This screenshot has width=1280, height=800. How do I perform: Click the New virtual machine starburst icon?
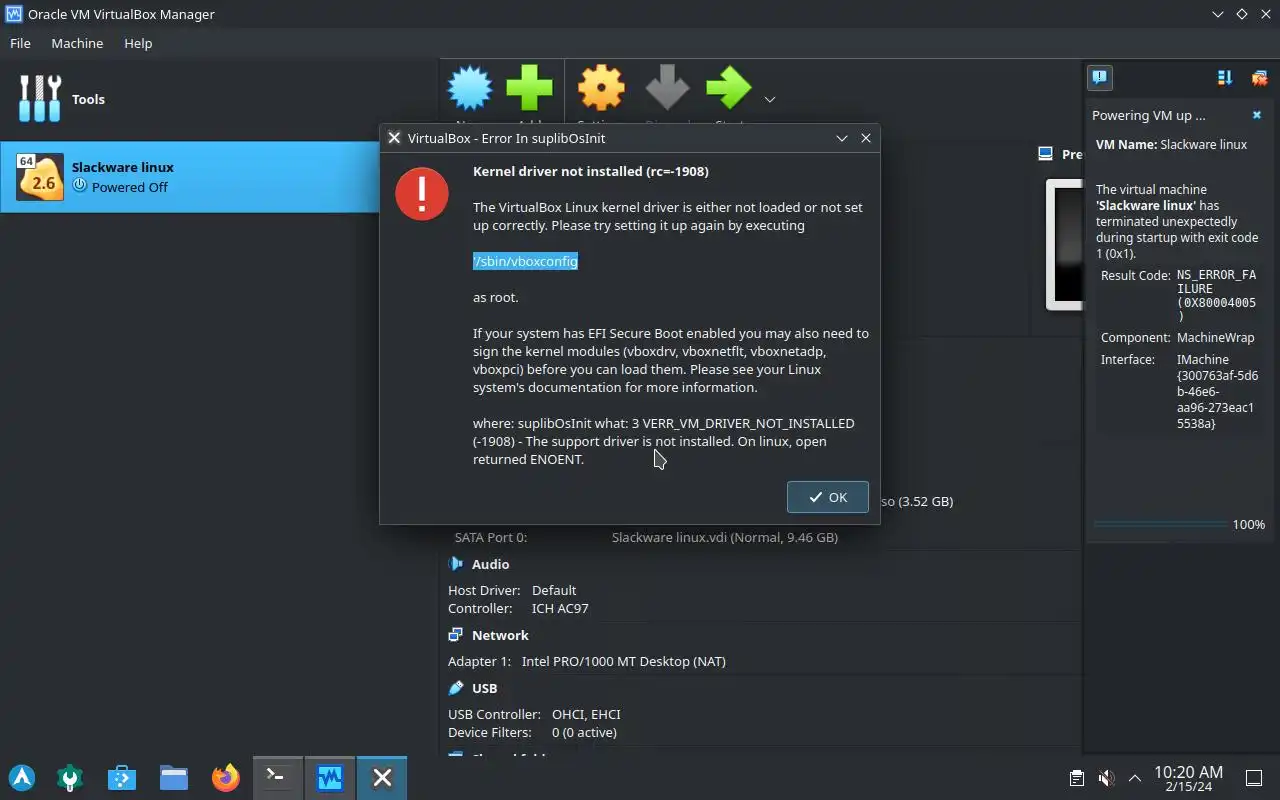[x=470, y=88]
